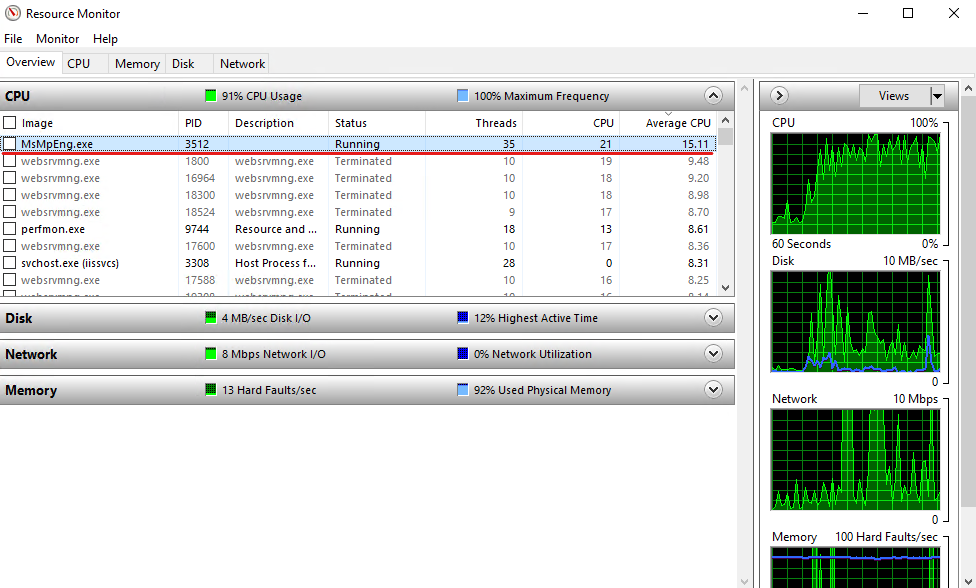Switch to the Network tab
The height and width of the screenshot is (588, 976).
tap(242, 63)
